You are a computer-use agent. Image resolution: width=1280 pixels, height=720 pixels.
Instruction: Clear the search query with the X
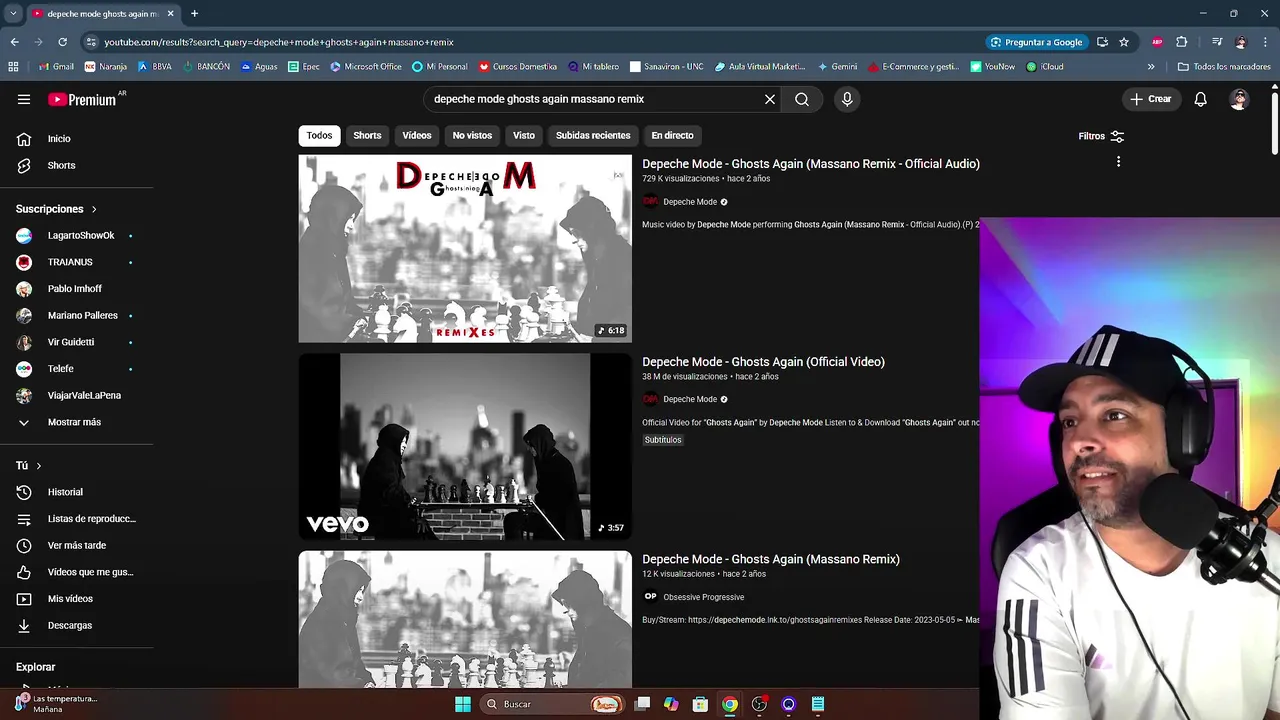click(770, 99)
